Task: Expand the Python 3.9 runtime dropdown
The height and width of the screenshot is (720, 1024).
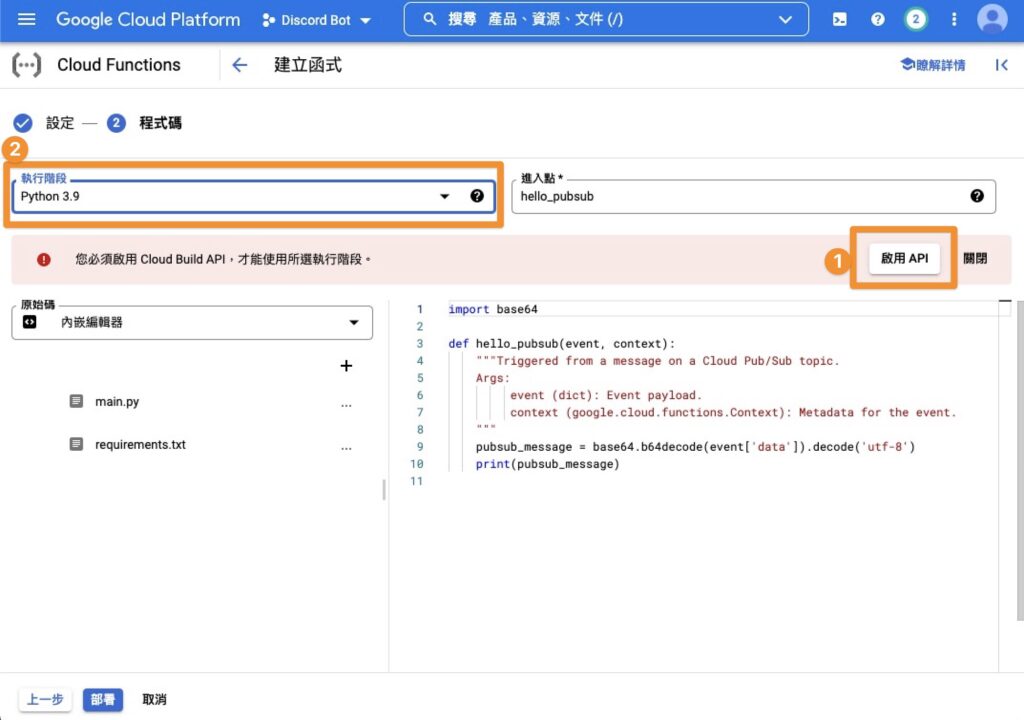Action: pos(445,197)
